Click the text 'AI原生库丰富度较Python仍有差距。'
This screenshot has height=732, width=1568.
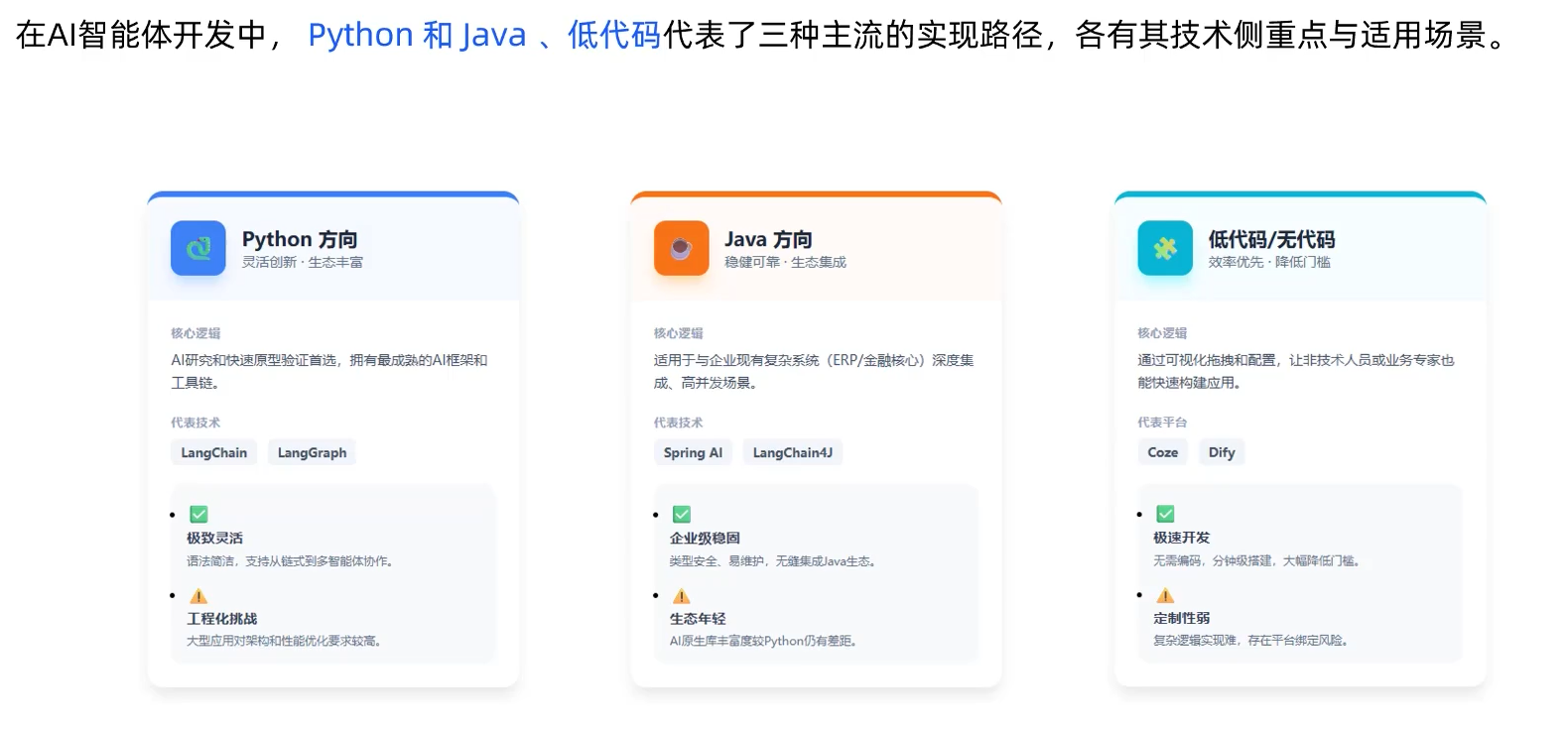pyautogui.click(x=764, y=641)
